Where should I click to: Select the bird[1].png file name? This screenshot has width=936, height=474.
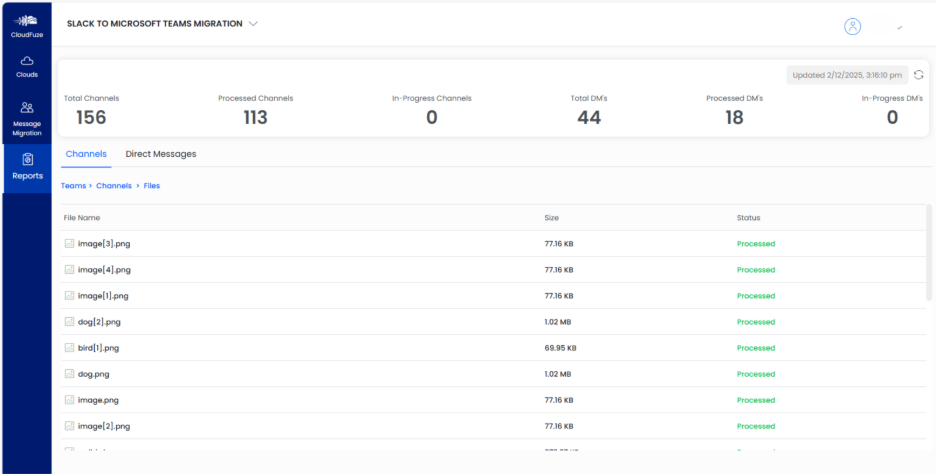[x=98, y=348]
